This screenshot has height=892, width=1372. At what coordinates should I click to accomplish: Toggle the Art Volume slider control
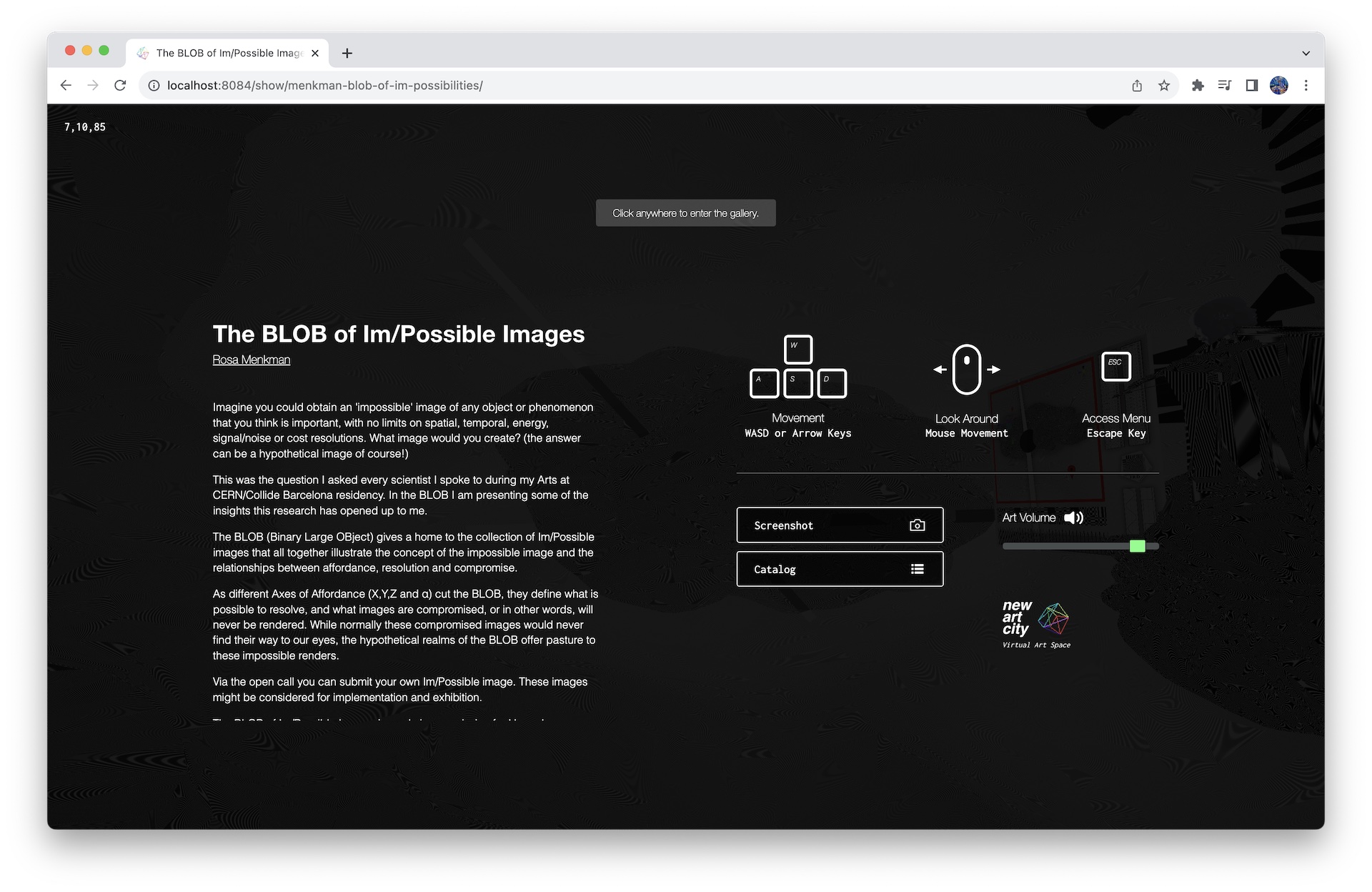click(x=1074, y=518)
